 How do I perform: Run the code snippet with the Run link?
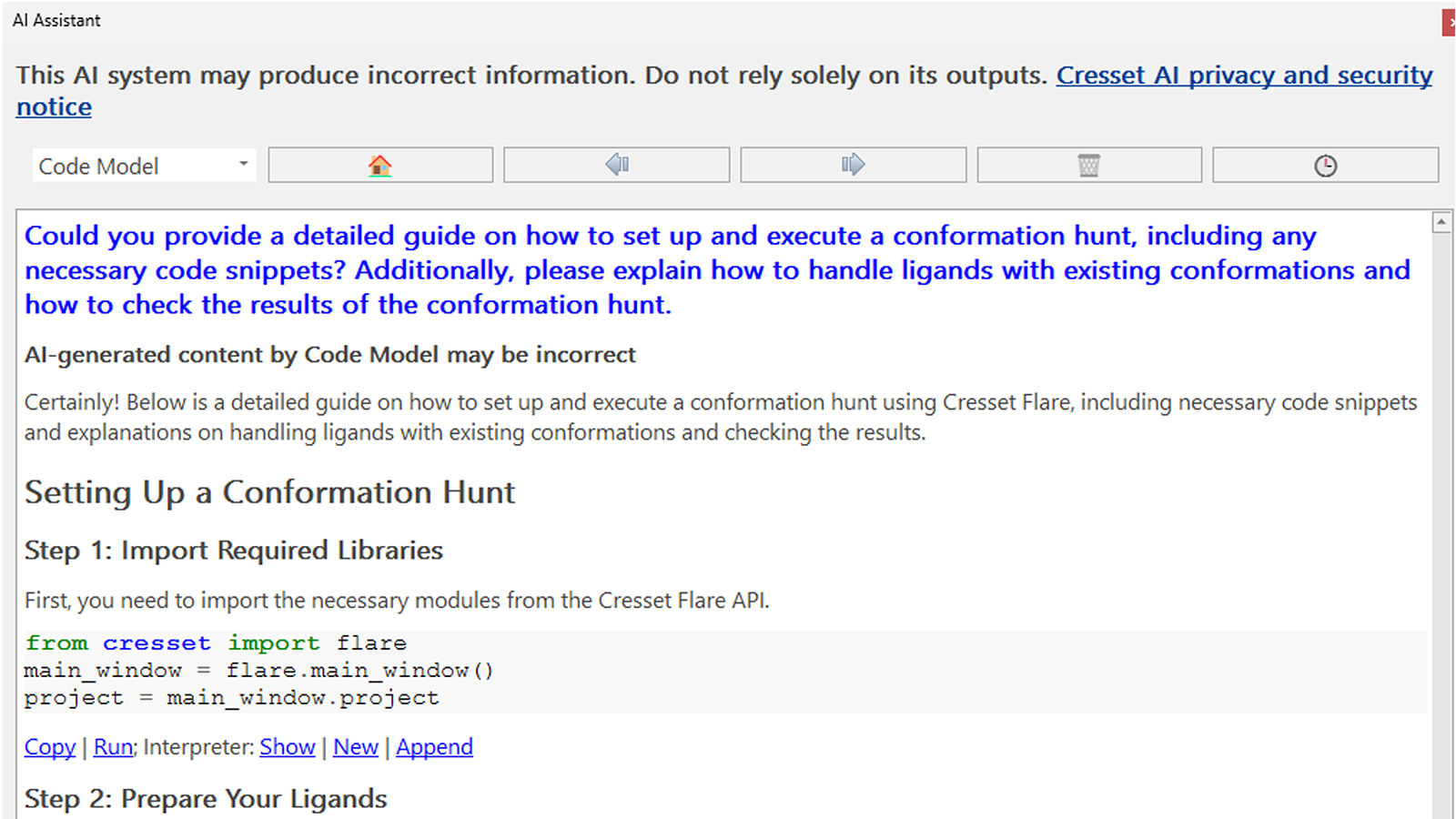(x=113, y=747)
